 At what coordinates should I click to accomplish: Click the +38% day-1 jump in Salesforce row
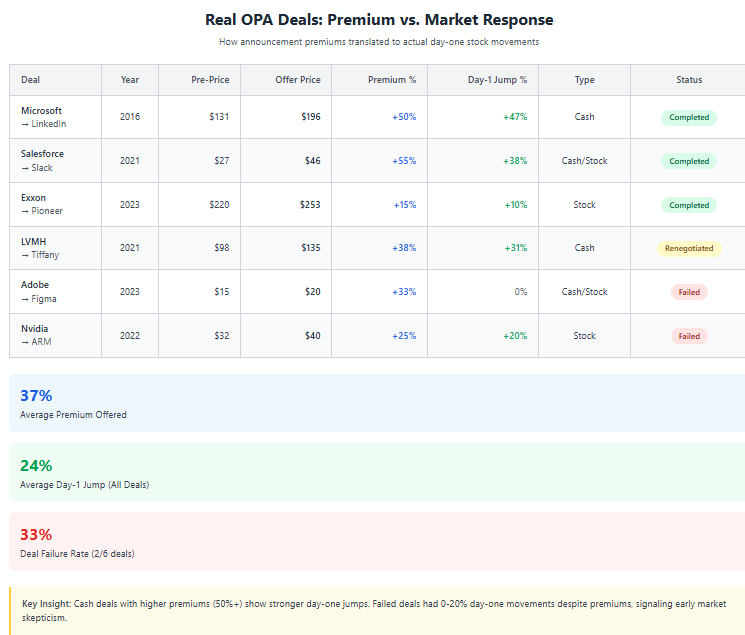pyautogui.click(x=515, y=161)
